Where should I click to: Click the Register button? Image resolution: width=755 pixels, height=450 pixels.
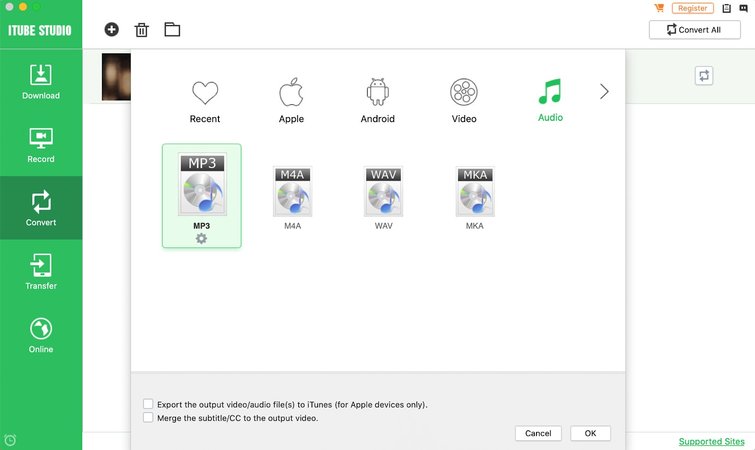(x=692, y=8)
